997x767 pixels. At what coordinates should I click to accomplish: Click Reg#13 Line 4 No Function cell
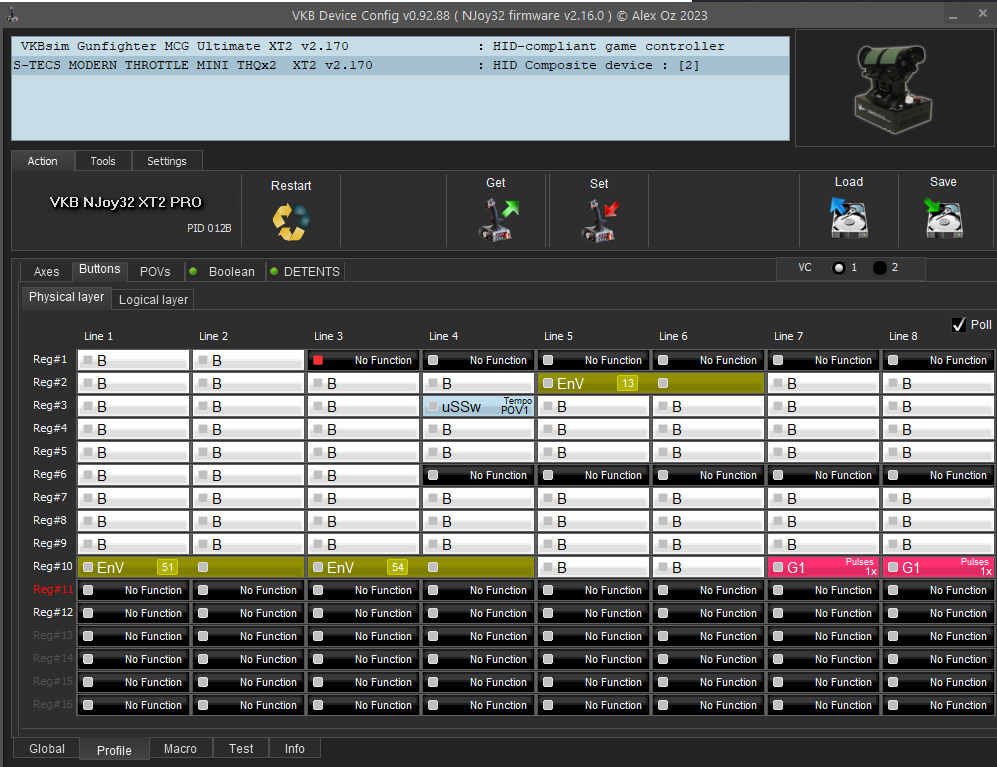coord(478,636)
